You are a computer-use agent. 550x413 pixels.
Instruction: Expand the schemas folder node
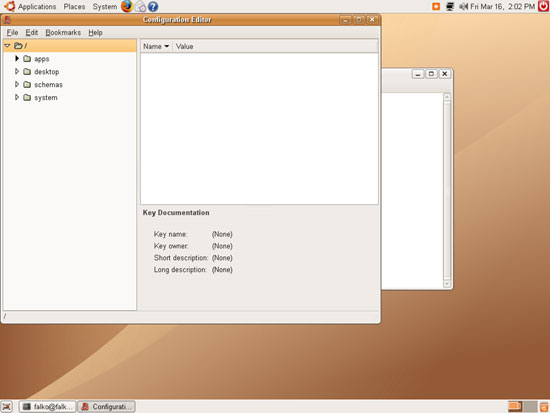click(17, 84)
